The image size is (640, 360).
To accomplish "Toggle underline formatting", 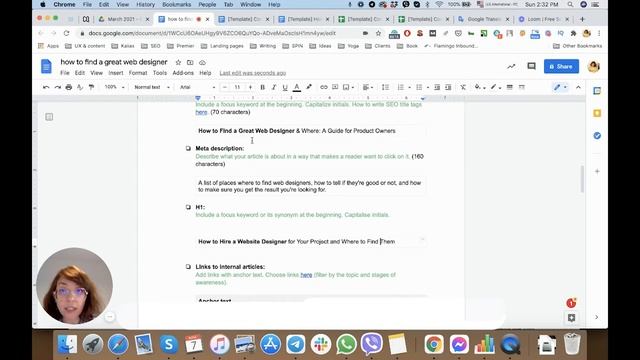I will 285,87.
